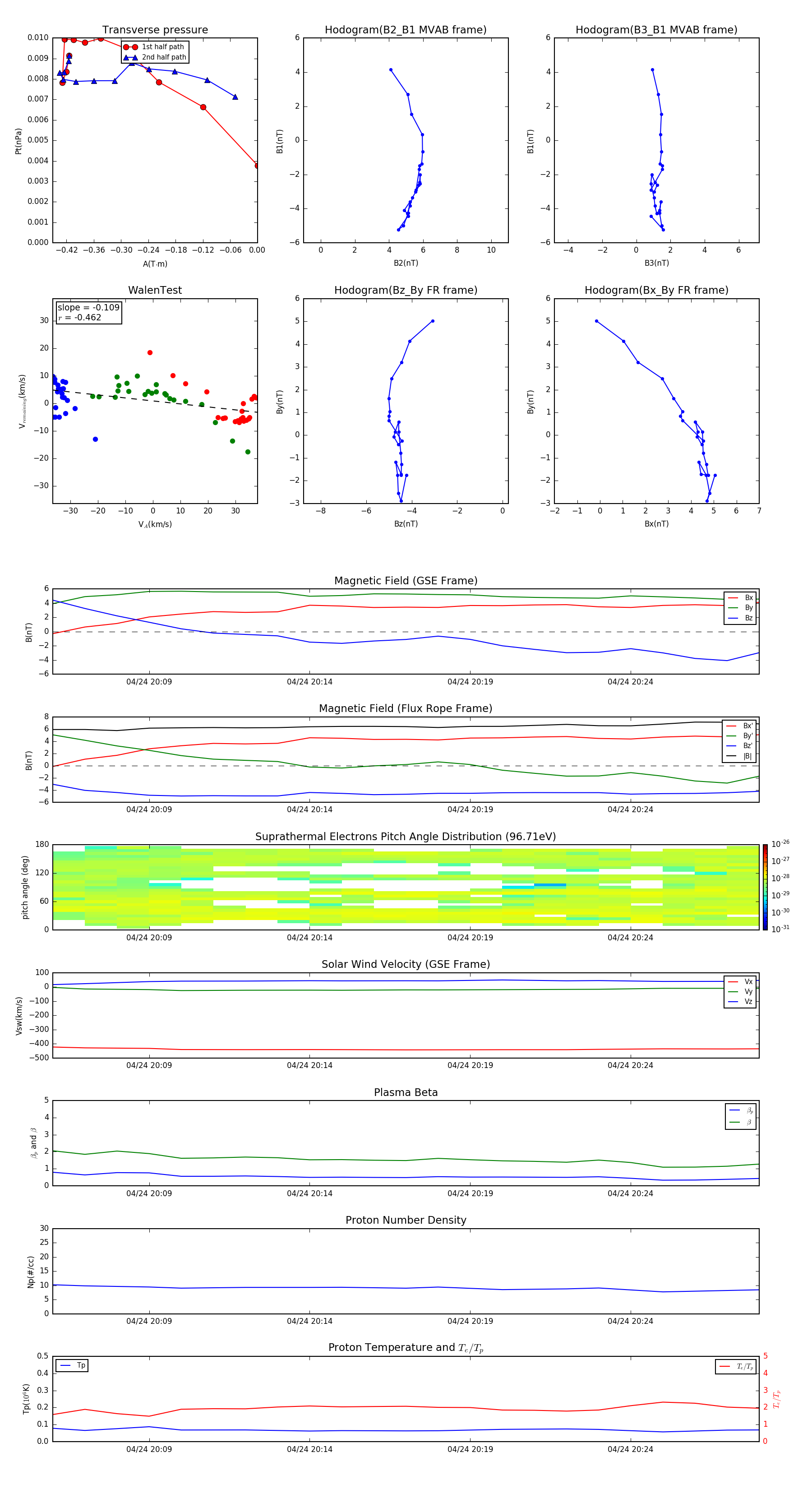Click the "10^-31" colorbar tick label
The image size is (812, 1489).
click(780, 929)
